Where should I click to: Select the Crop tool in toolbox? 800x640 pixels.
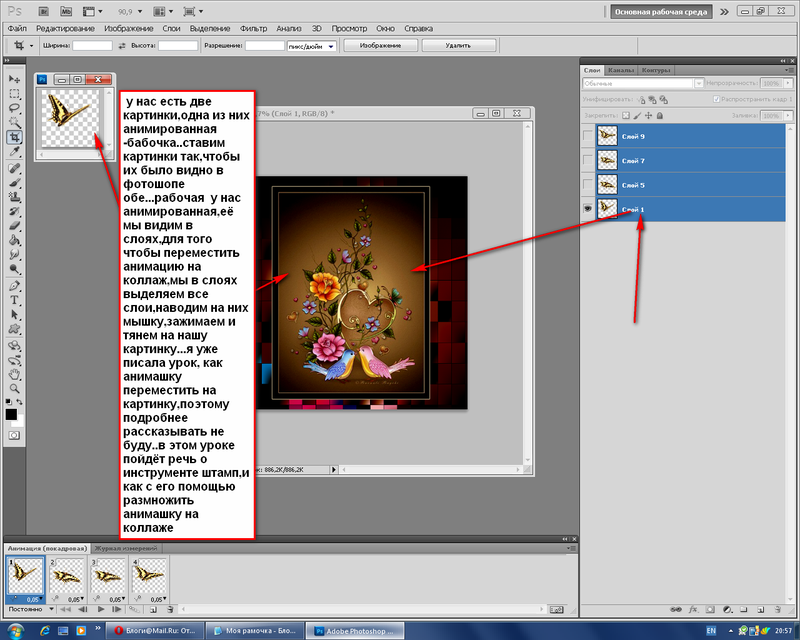14,137
